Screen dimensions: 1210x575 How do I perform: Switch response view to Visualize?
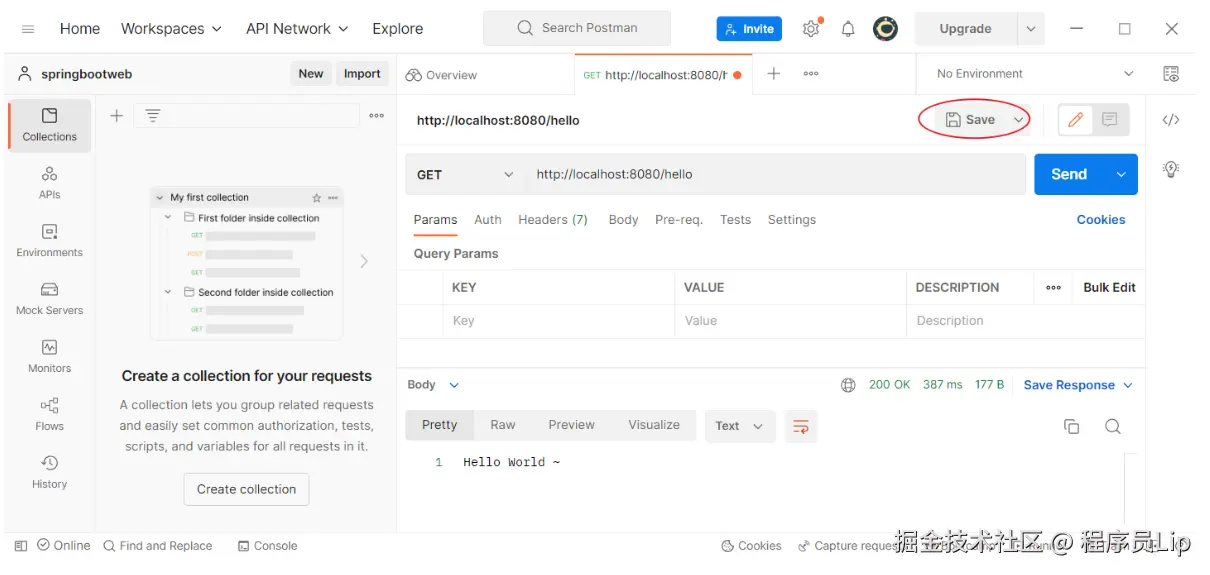(x=654, y=425)
